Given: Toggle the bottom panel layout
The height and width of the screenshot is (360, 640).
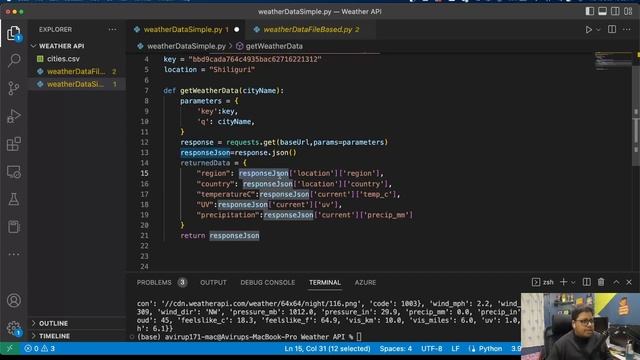Looking at the screenshot, I should 602,11.
